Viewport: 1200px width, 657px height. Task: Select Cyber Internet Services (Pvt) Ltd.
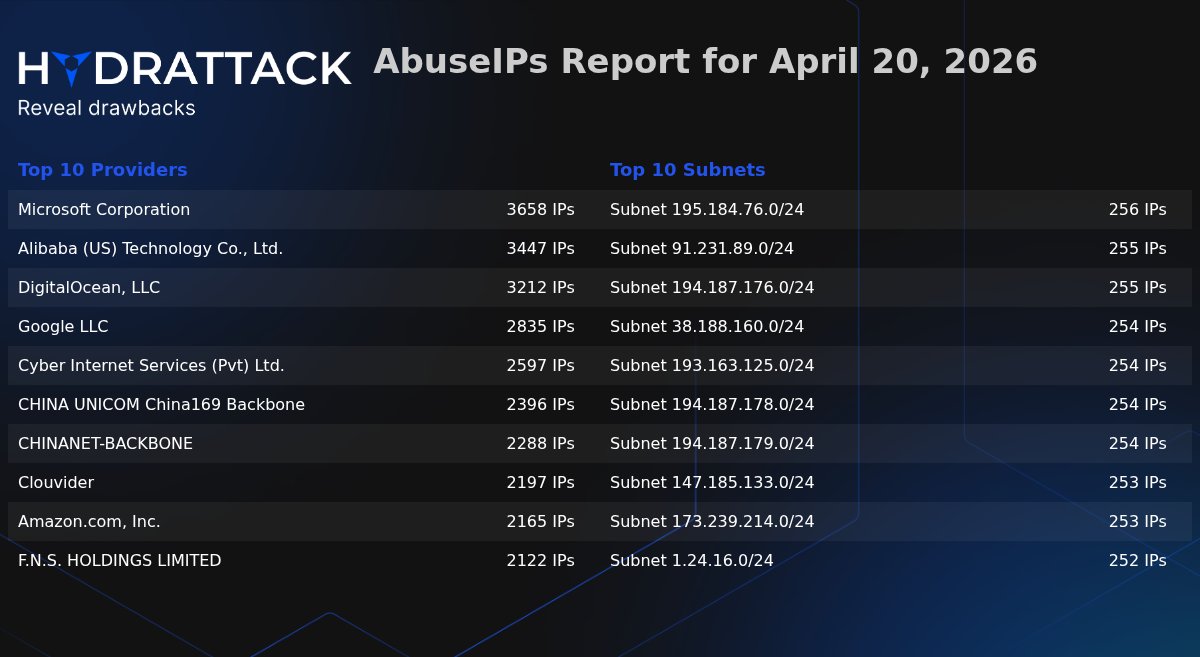point(151,366)
